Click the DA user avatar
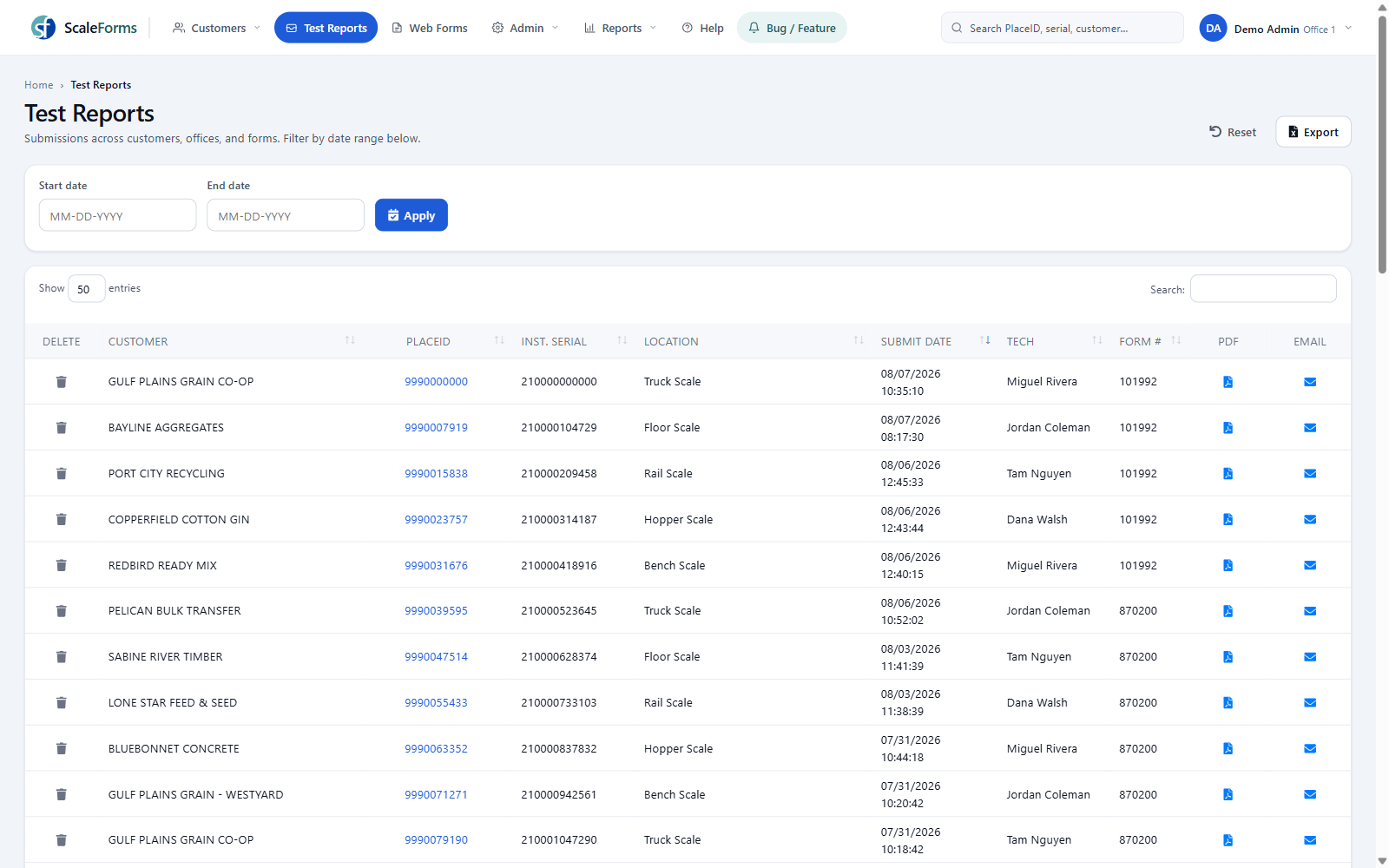 coord(1213,28)
